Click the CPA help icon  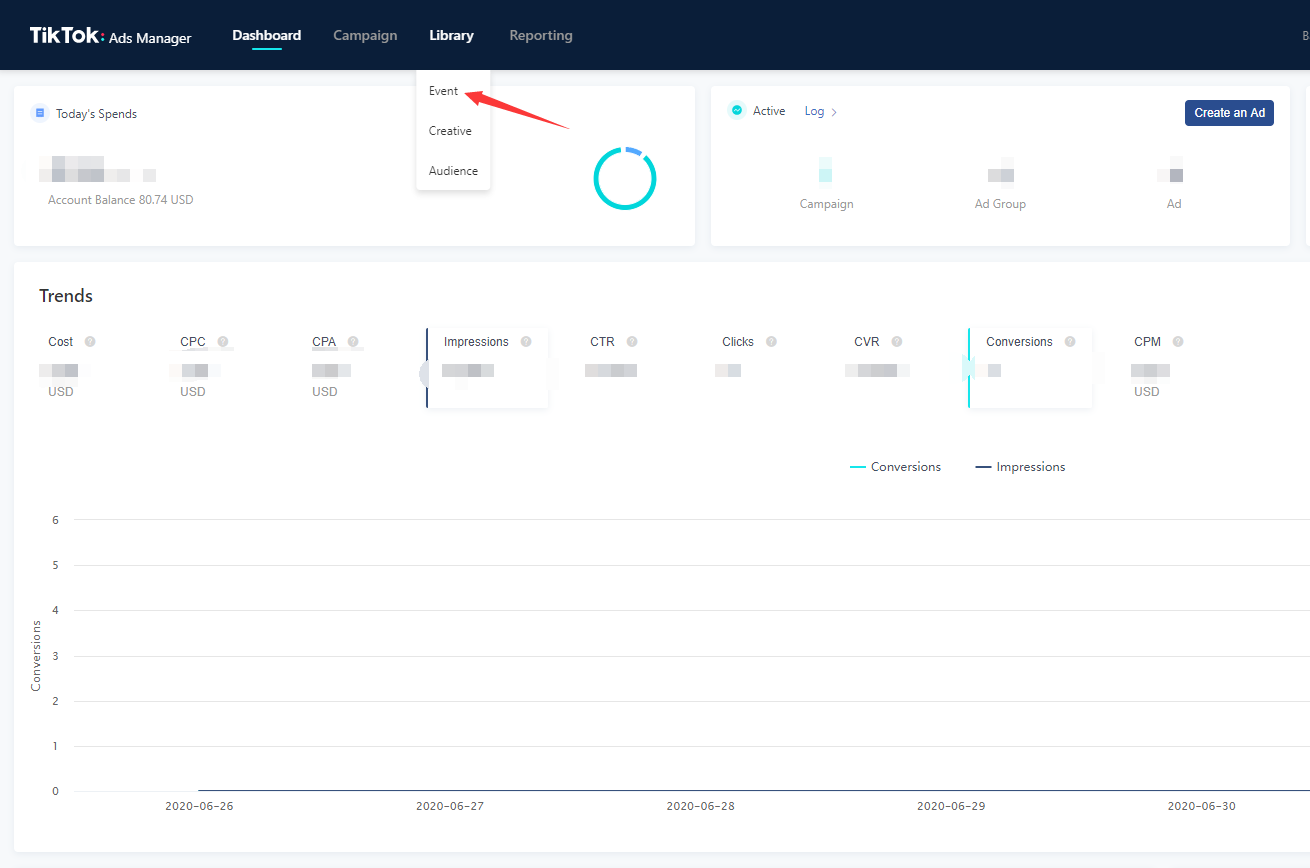[x=353, y=342]
